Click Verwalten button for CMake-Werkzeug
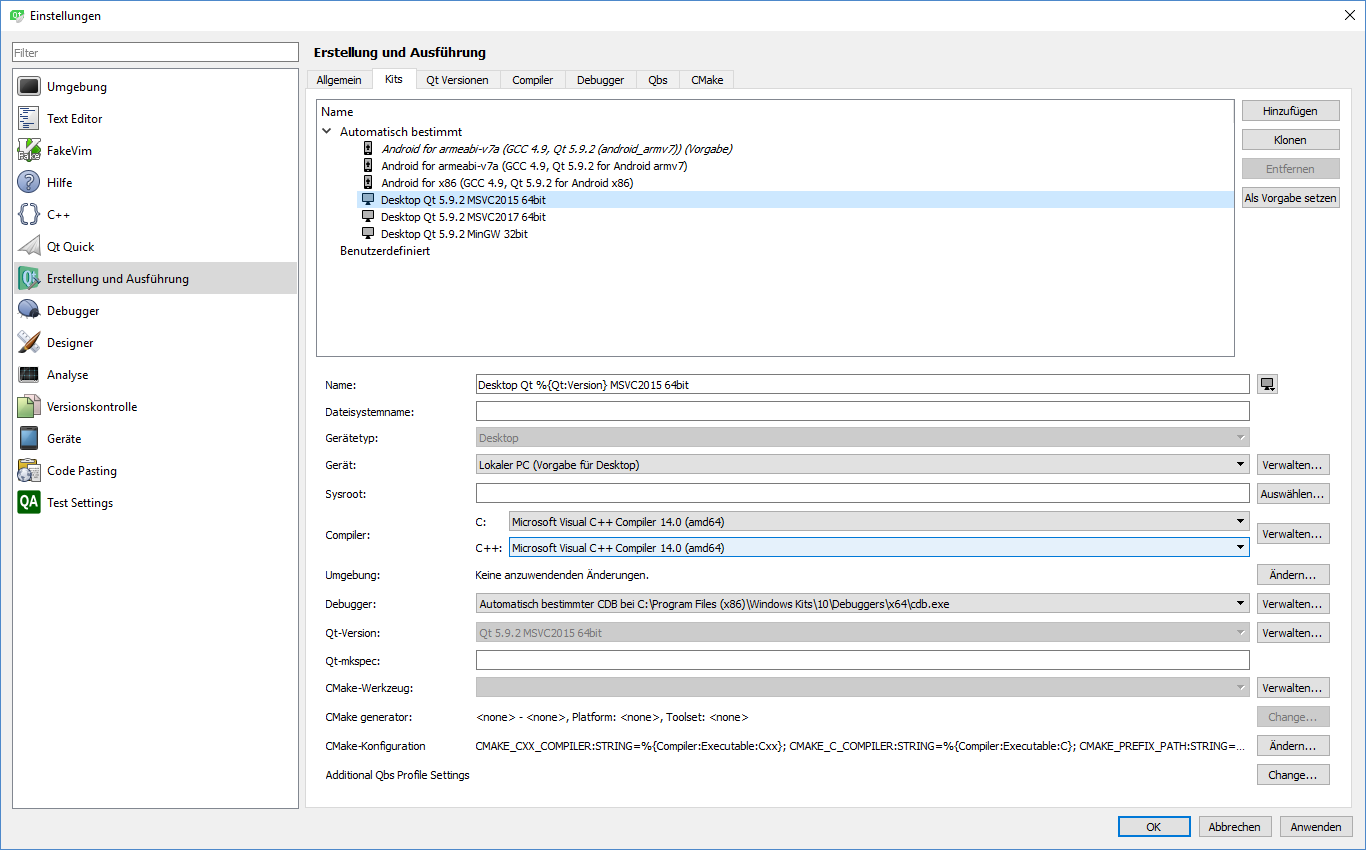1366x850 pixels. pos(1293,688)
